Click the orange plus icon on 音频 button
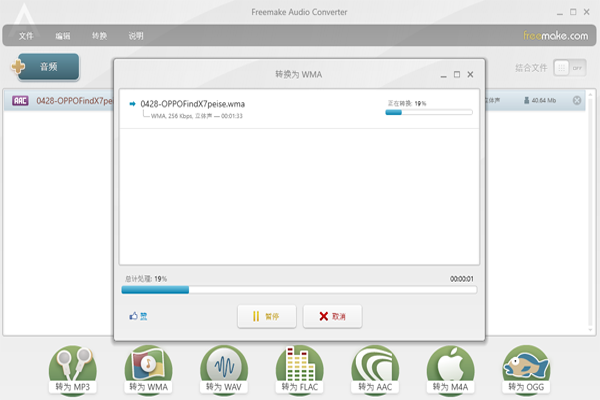The width and height of the screenshot is (600, 400). coord(18,67)
